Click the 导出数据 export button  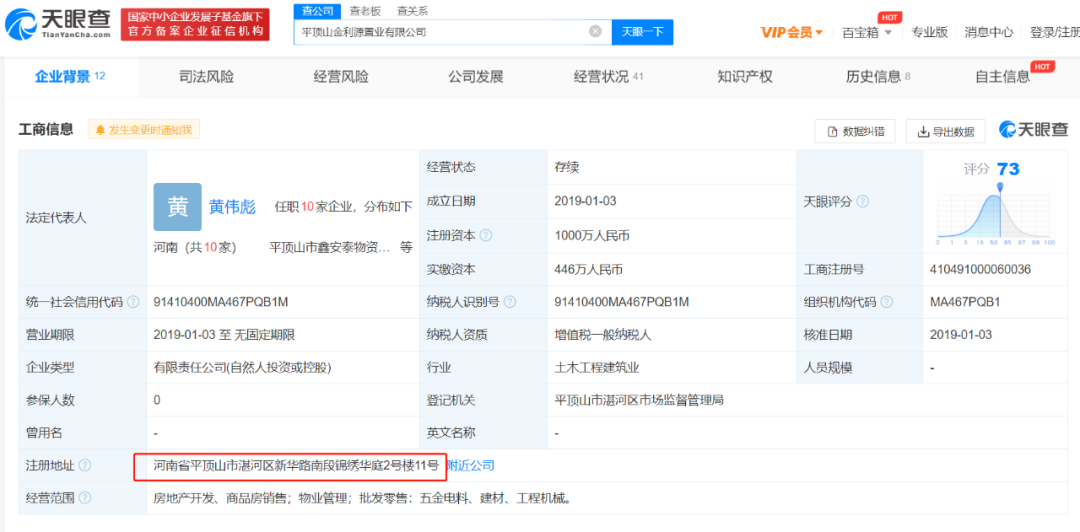[x=945, y=131]
